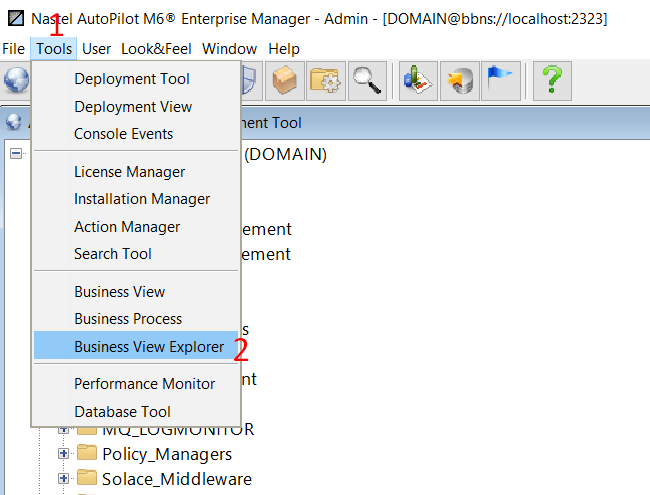
Task: Open the Look&Feel menu
Action: (156, 49)
